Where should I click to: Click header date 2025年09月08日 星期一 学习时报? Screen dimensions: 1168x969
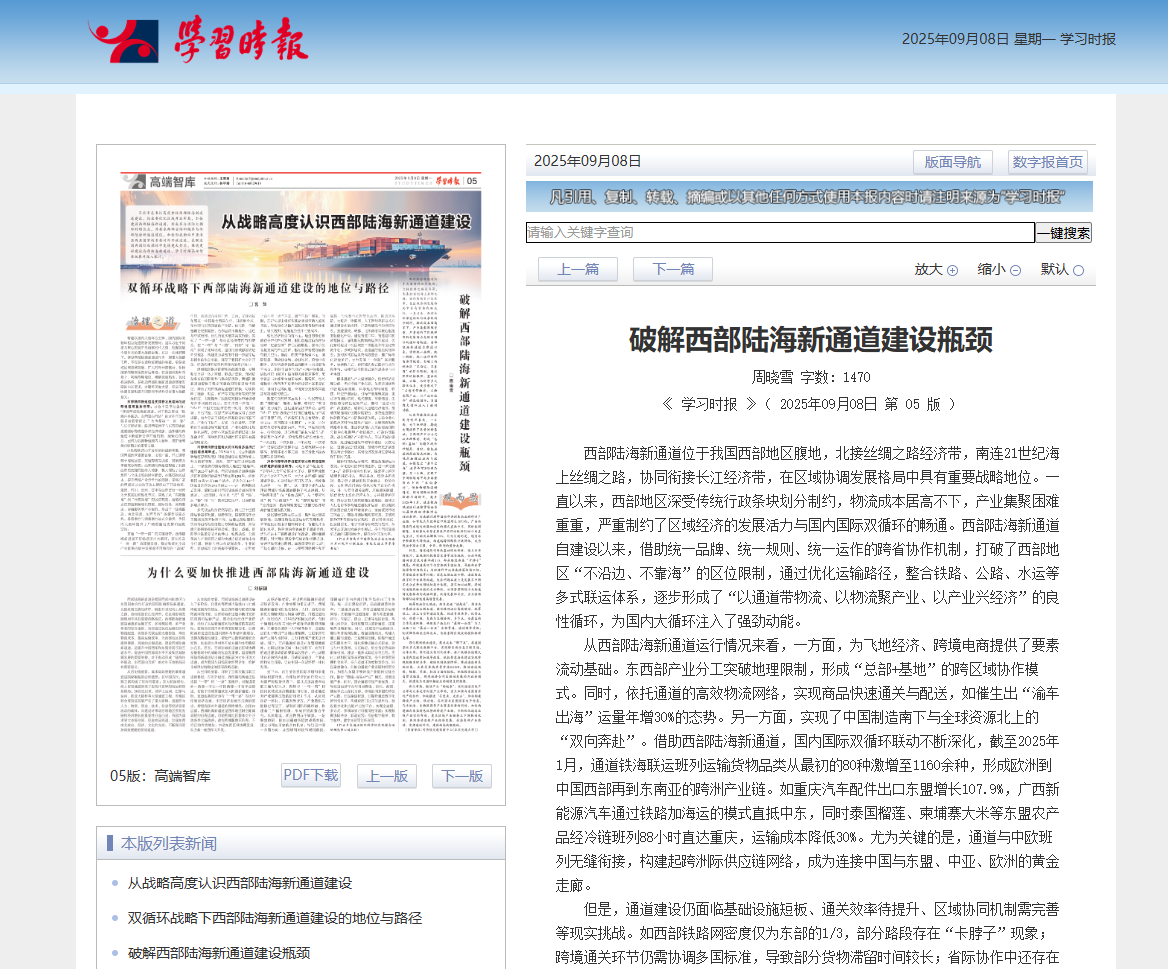coord(1009,39)
